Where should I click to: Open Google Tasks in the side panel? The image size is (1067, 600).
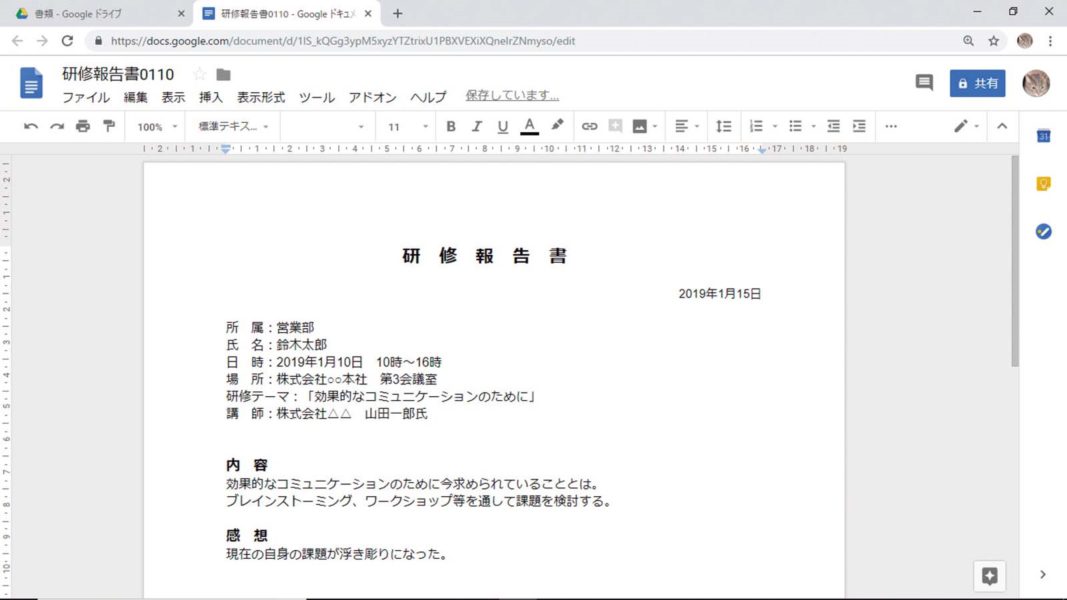point(1043,231)
